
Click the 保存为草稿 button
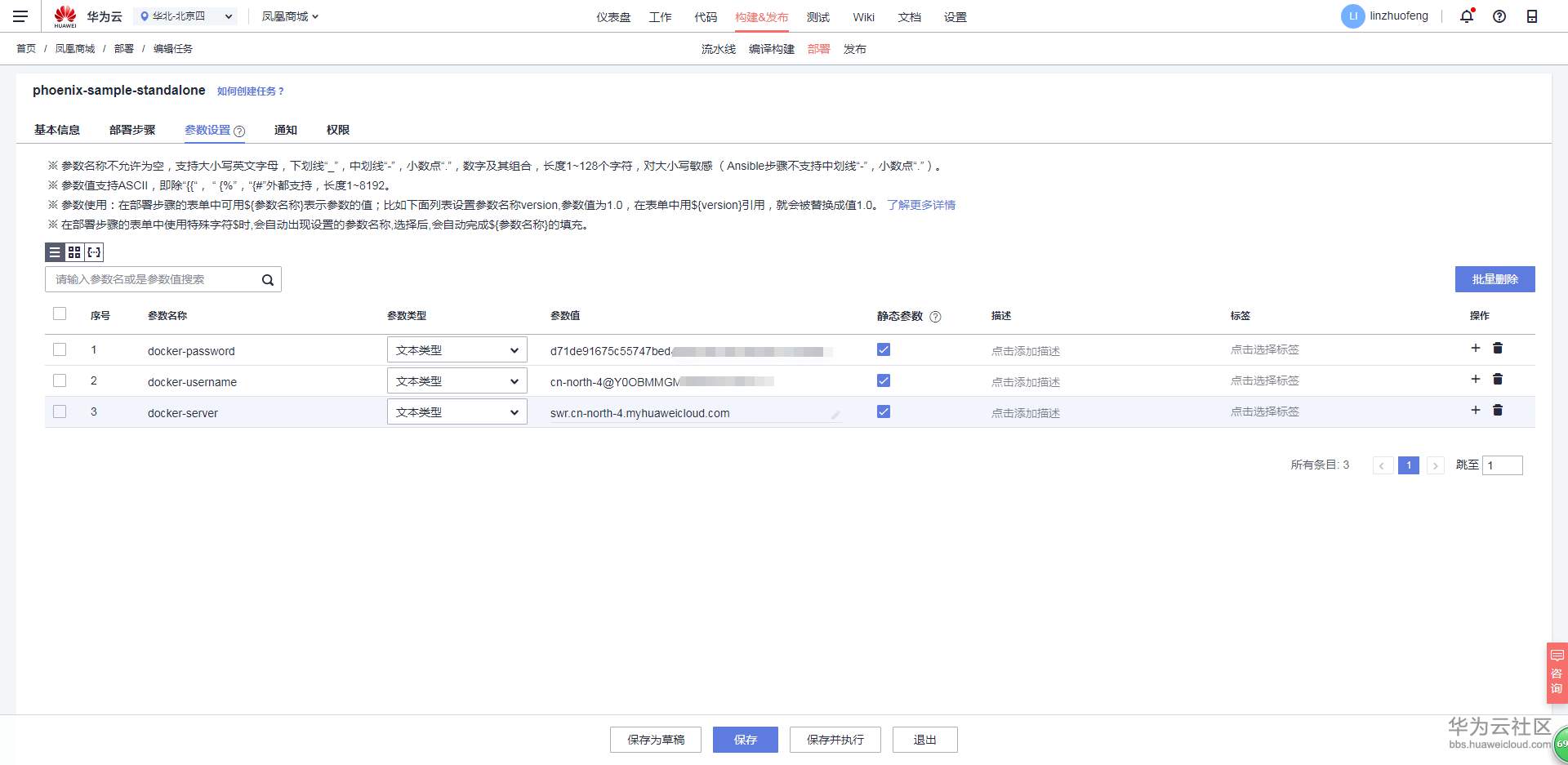(x=656, y=740)
